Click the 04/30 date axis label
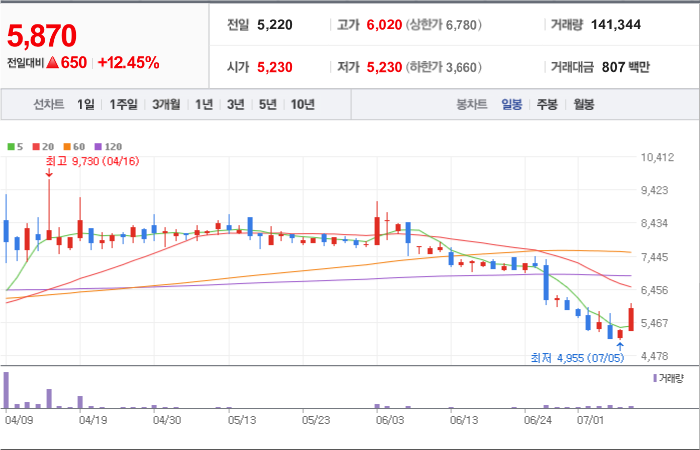Viewport: 700px width, 450px height. point(167,420)
